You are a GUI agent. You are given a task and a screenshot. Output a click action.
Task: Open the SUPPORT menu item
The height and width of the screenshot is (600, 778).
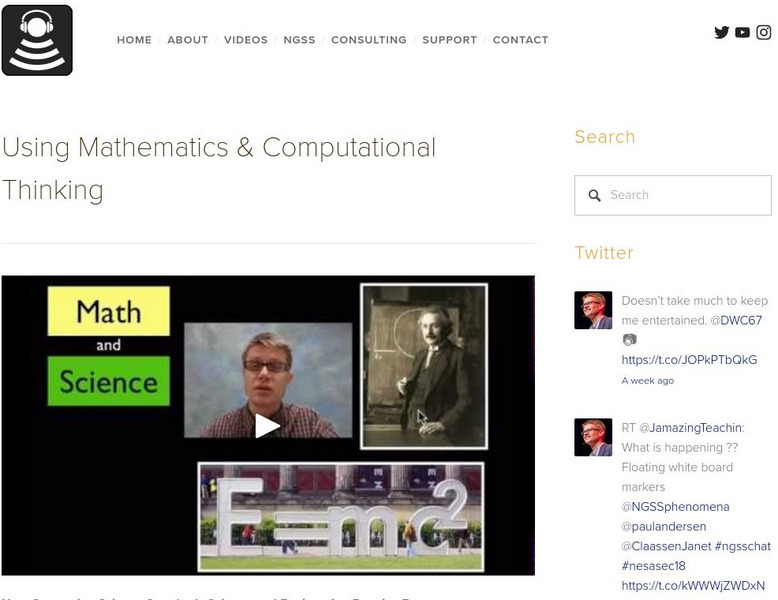click(450, 40)
